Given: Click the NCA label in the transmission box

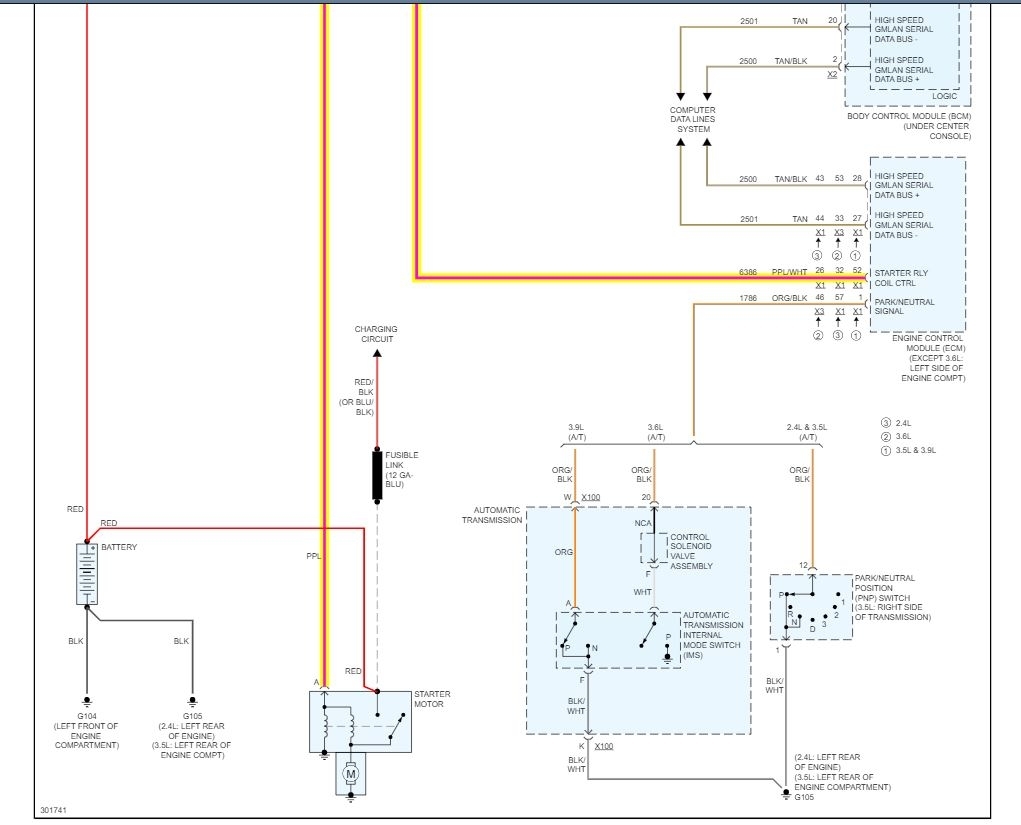Looking at the screenshot, I should (x=643, y=524).
